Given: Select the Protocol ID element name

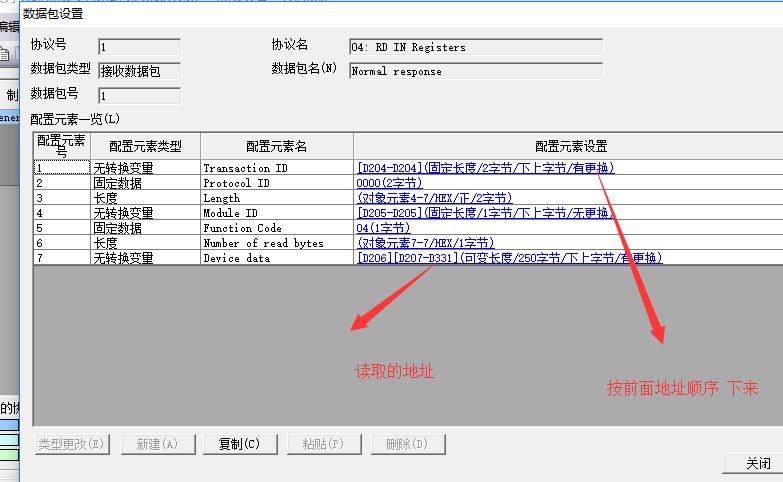Looking at the screenshot, I should click(277, 183).
